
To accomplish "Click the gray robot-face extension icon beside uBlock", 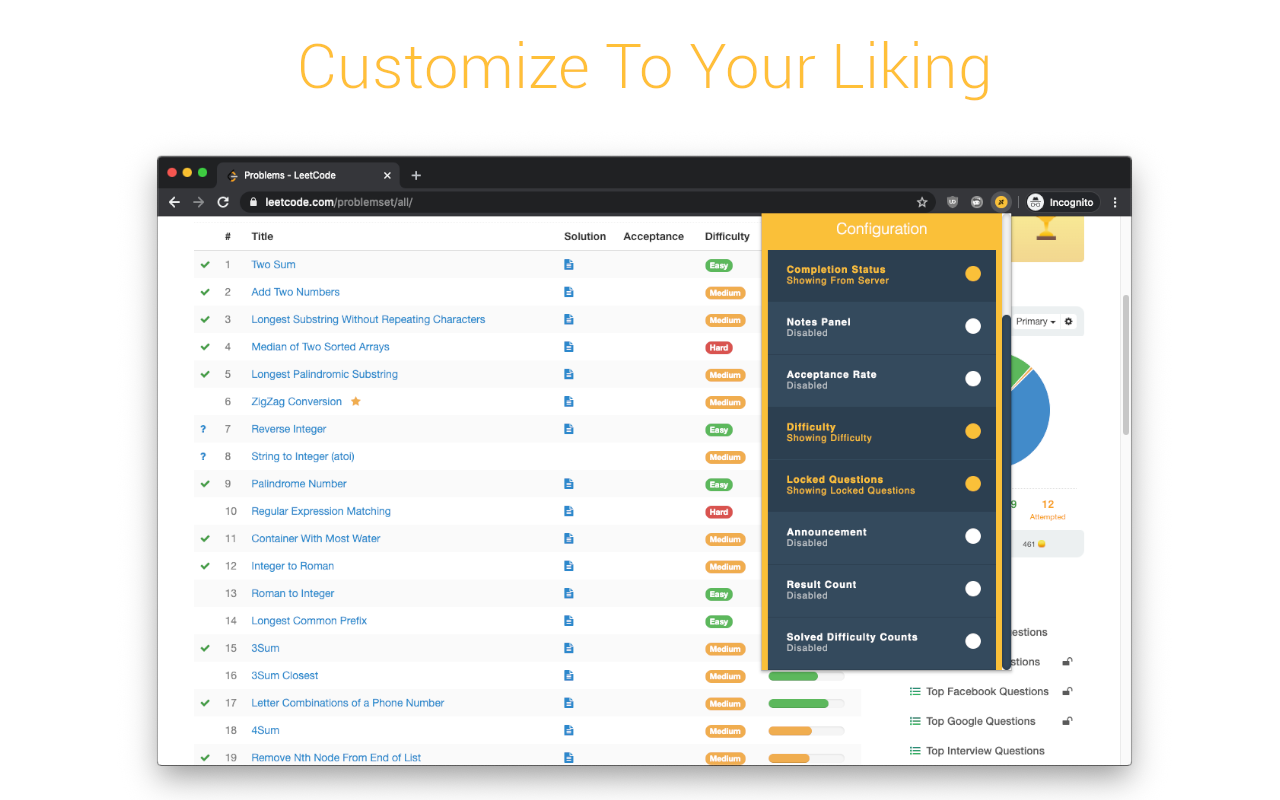I will coord(976,202).
